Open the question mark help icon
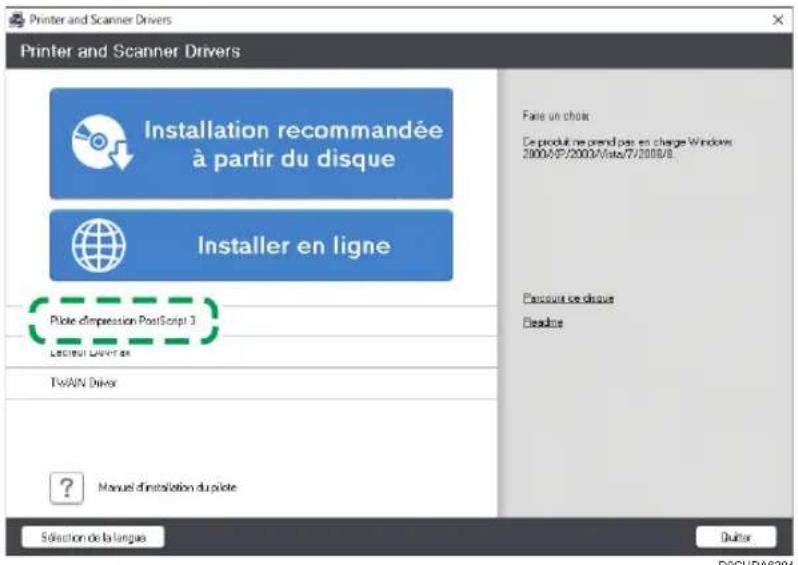 pos(67,488)
